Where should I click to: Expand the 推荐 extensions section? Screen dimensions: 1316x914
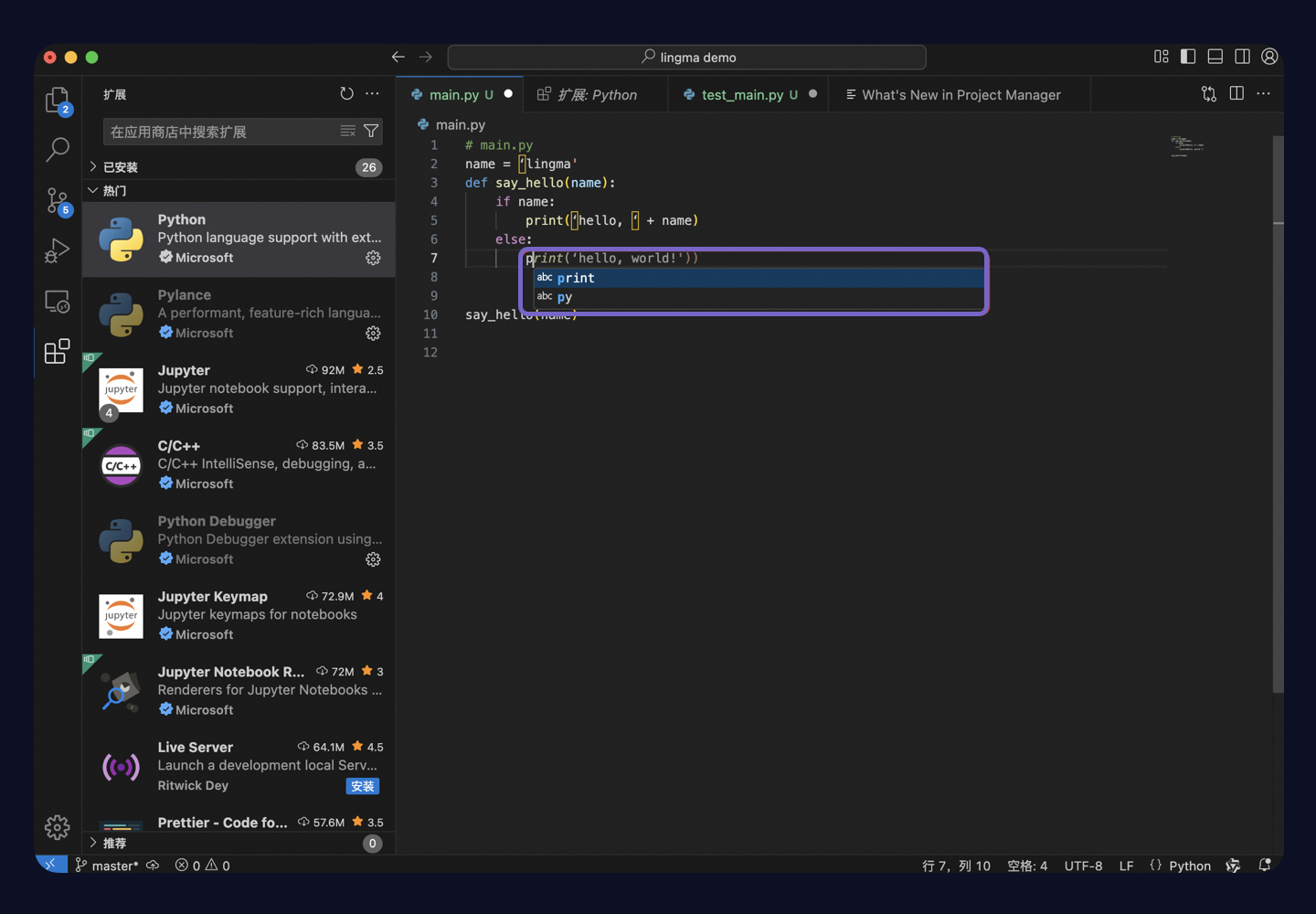113,843
